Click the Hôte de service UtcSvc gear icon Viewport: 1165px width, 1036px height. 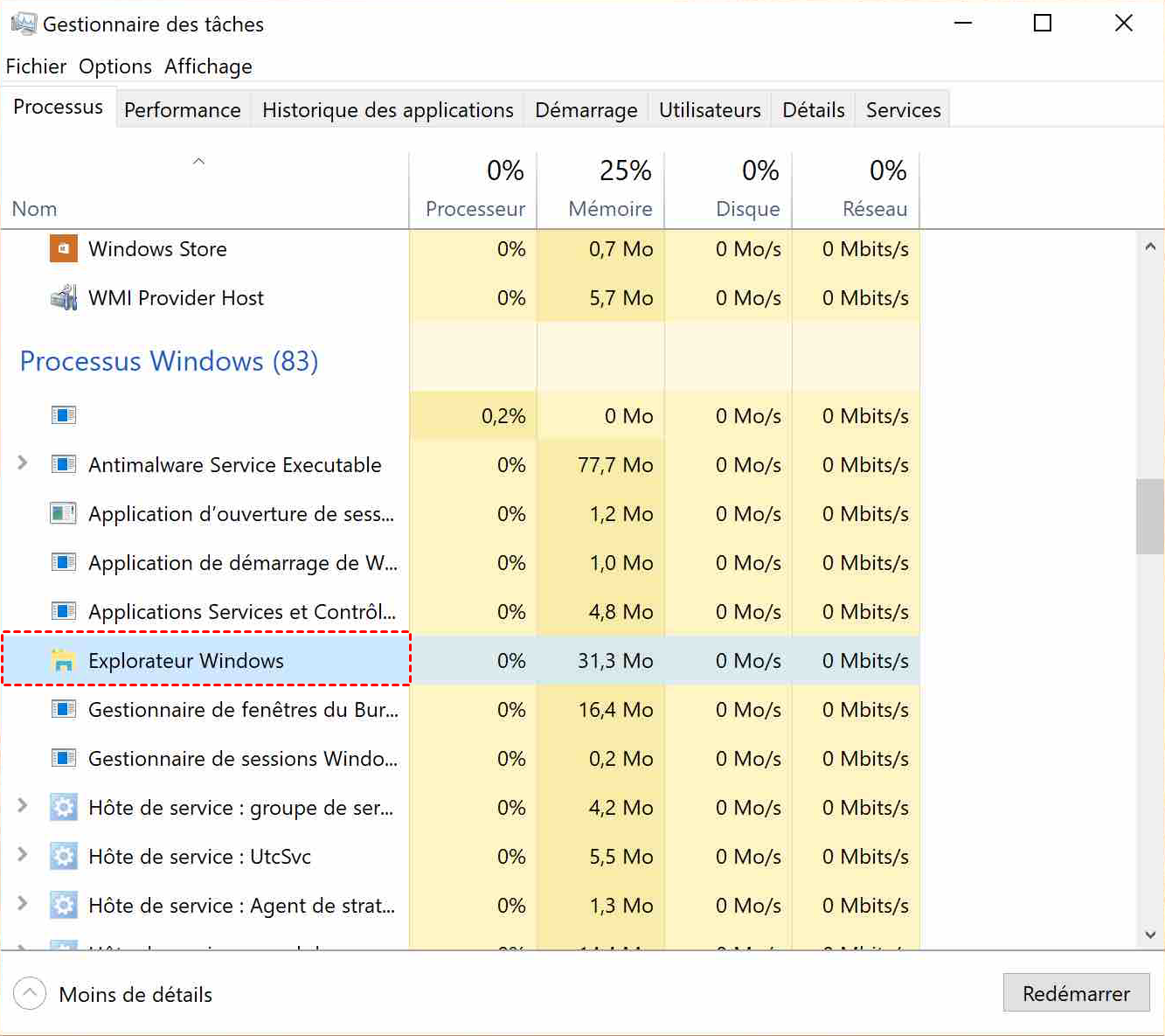pos(64,857)
